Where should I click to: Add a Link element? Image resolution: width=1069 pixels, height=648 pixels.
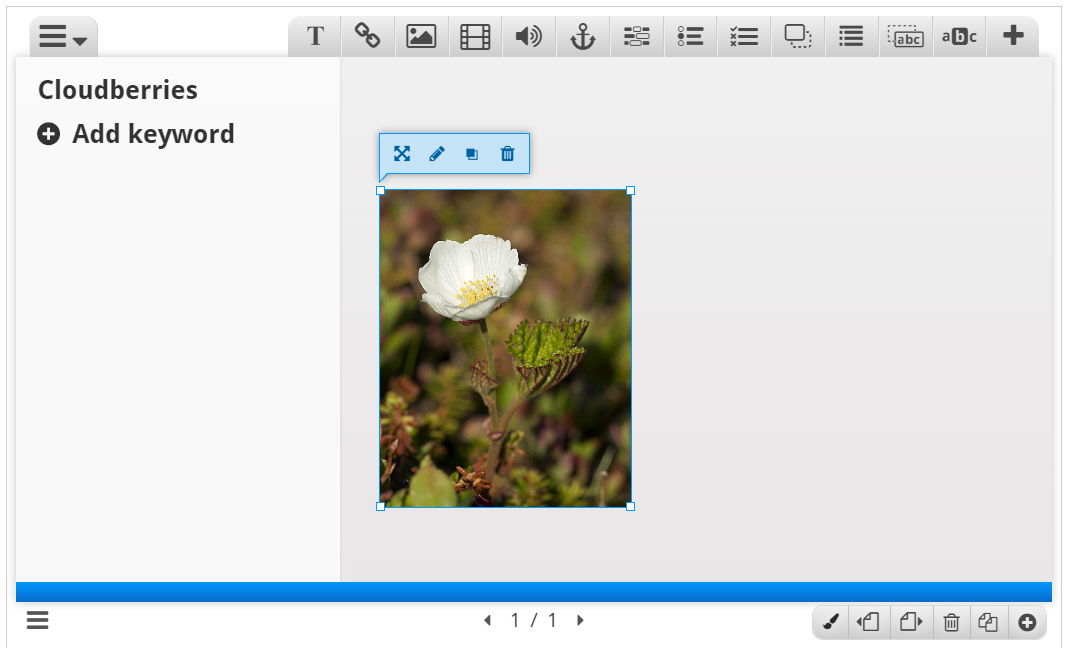click(x=367, y=36)
